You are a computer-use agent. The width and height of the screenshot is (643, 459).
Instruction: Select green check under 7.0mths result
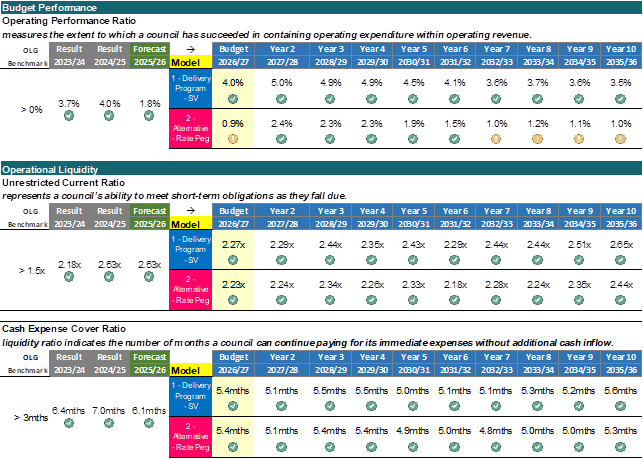coord(108,424)
